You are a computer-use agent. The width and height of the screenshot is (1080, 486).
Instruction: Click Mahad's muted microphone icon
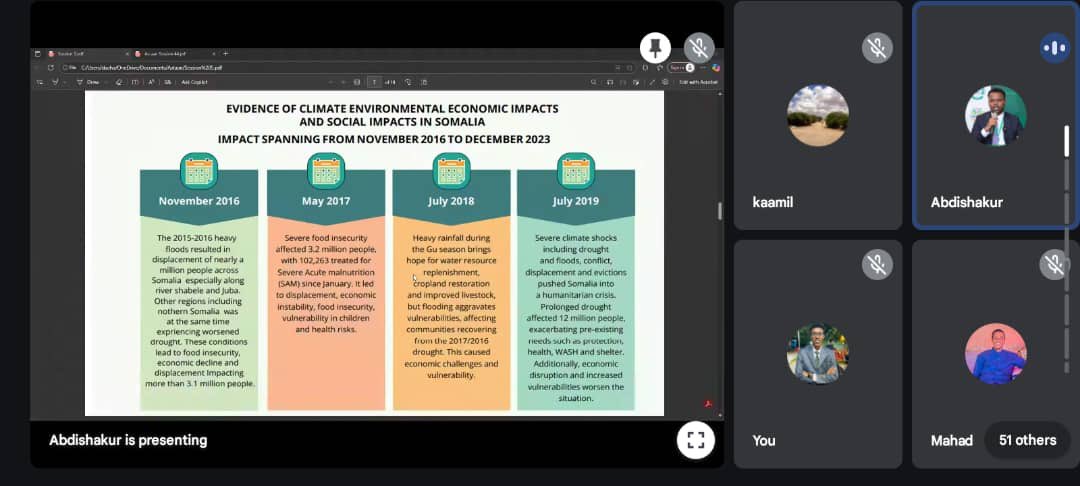1055,264
